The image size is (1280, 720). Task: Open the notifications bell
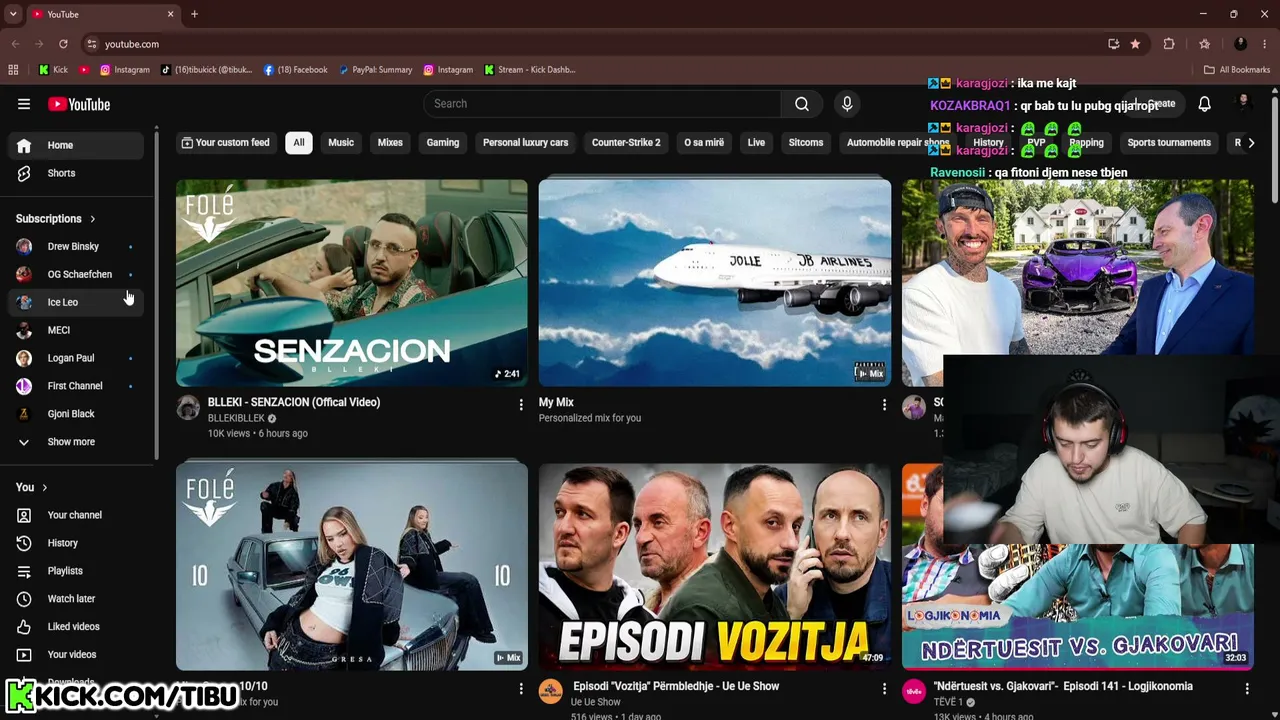(x=1205, y=104)
